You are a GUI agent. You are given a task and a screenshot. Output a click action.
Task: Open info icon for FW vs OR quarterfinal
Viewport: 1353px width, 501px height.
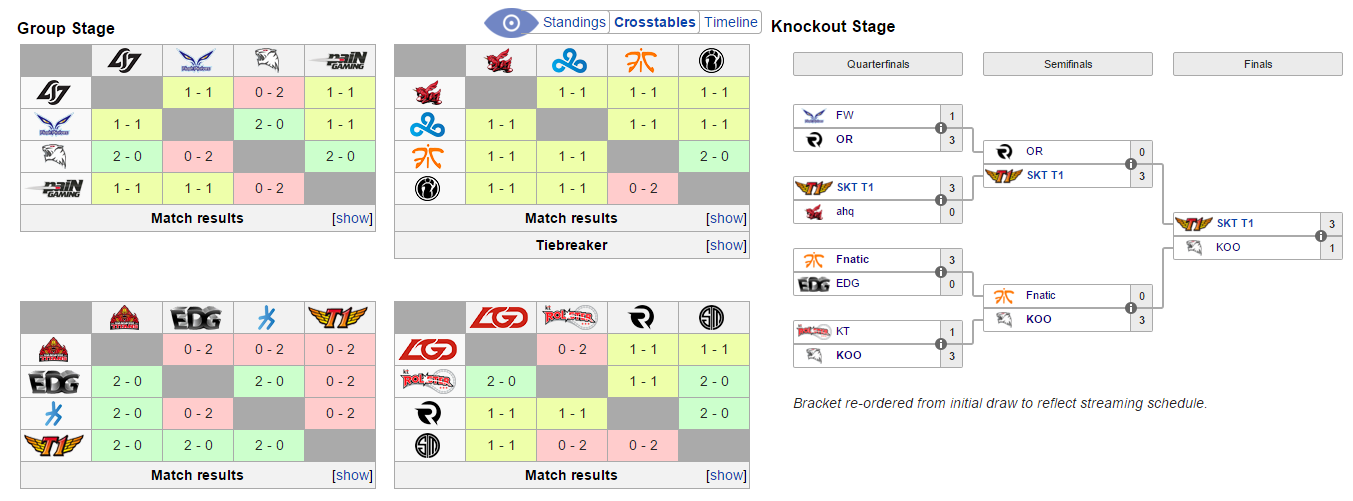940,128
